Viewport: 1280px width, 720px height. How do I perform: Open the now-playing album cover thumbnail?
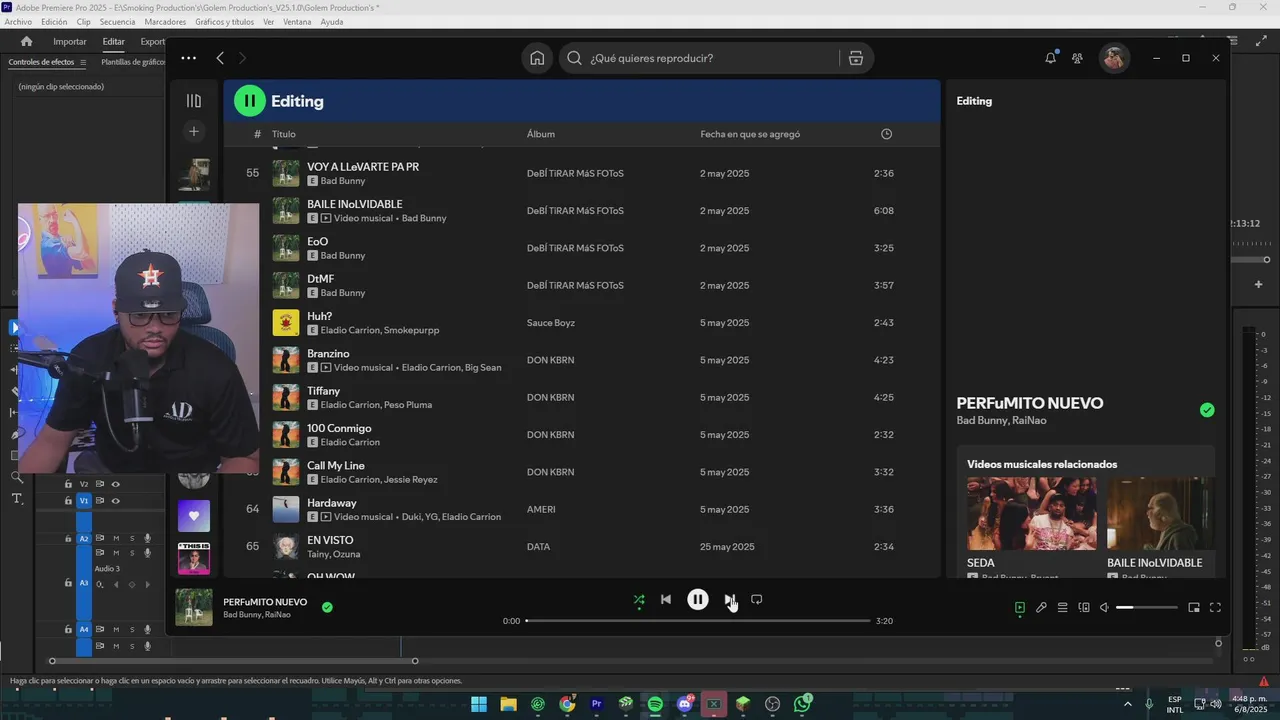194,607
